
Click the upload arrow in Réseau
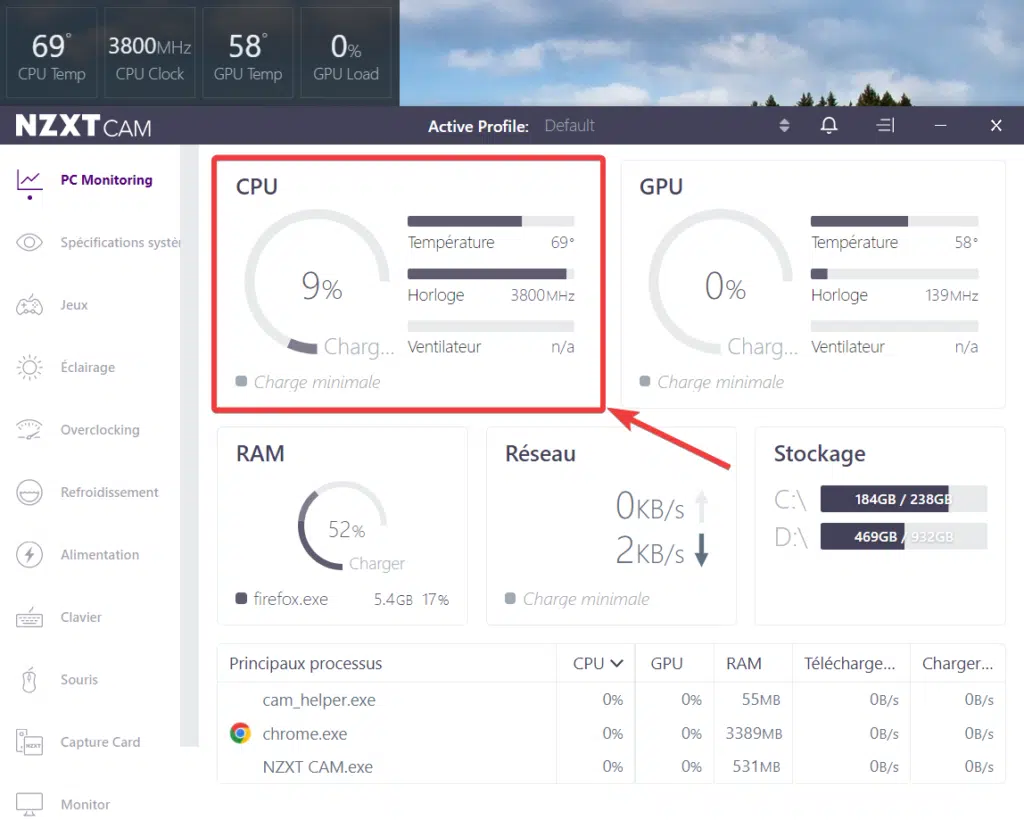[x=702, y=507]
